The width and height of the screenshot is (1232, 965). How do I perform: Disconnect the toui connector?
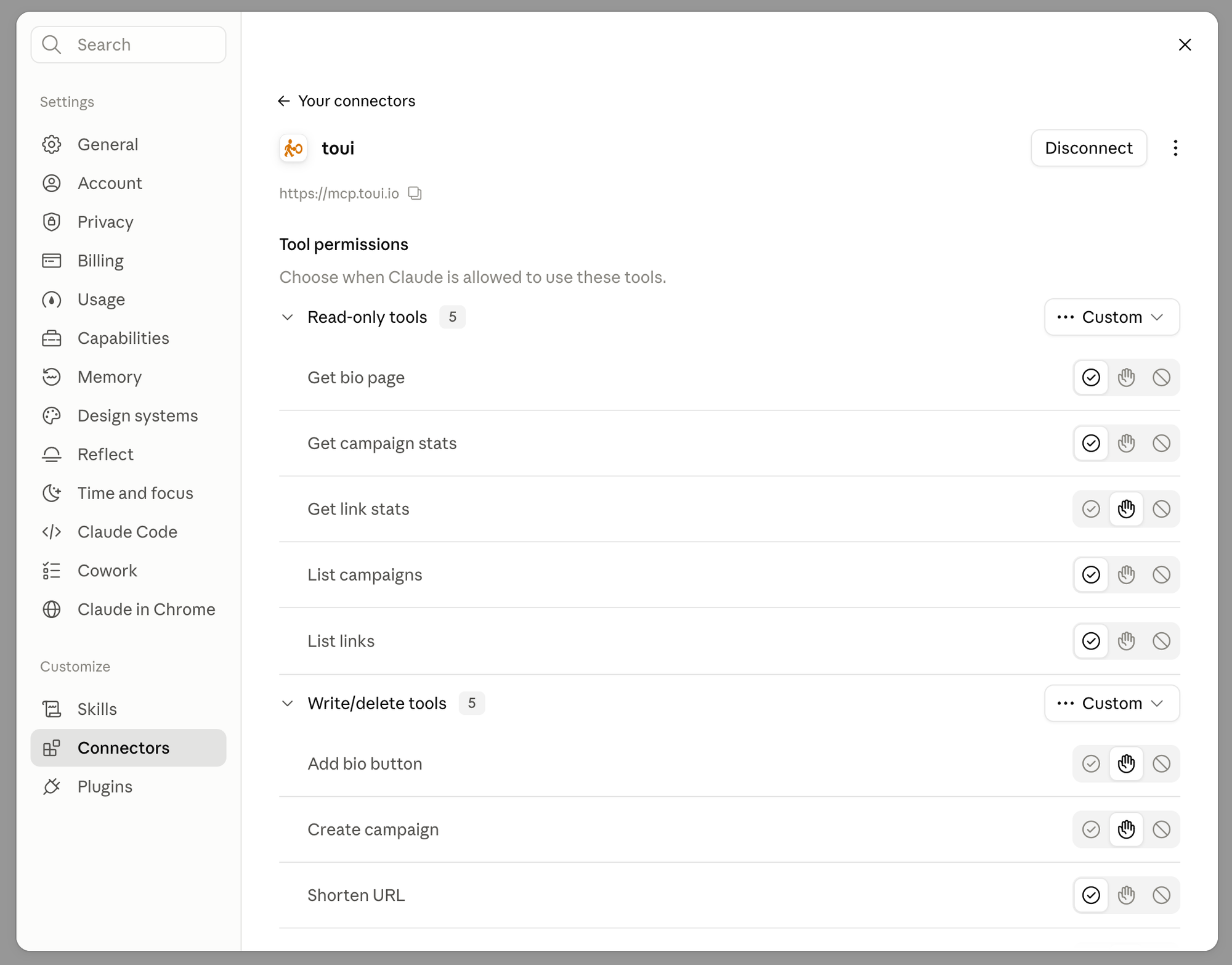tap(1088, 148)
